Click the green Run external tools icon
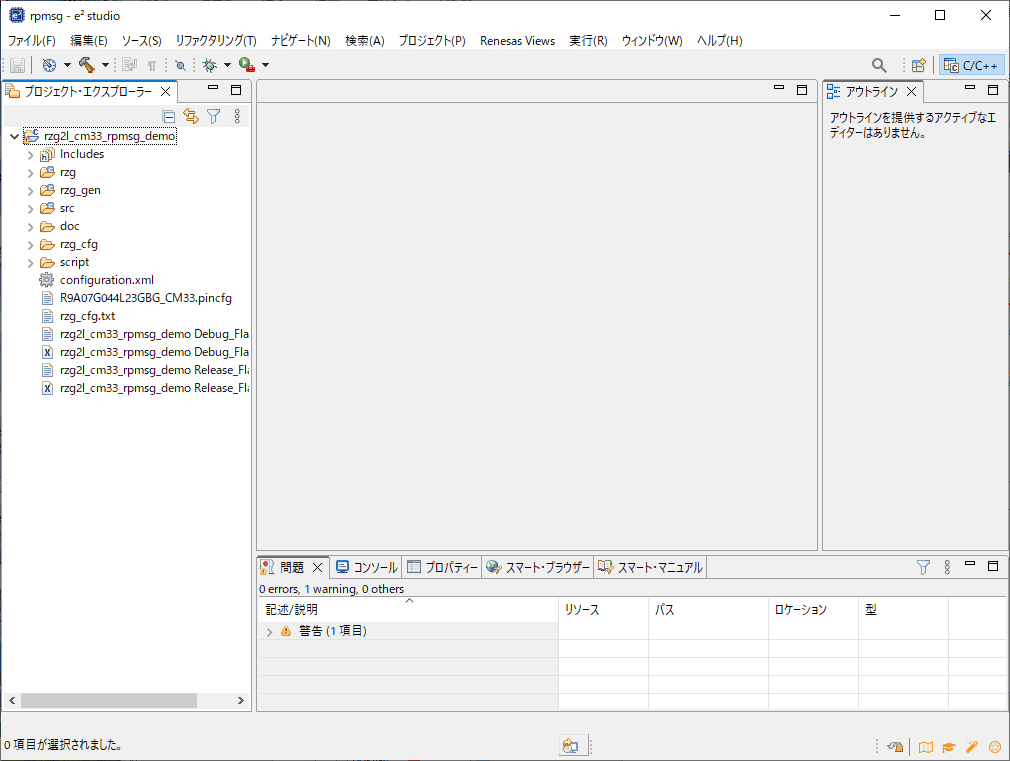 point(247,64)
